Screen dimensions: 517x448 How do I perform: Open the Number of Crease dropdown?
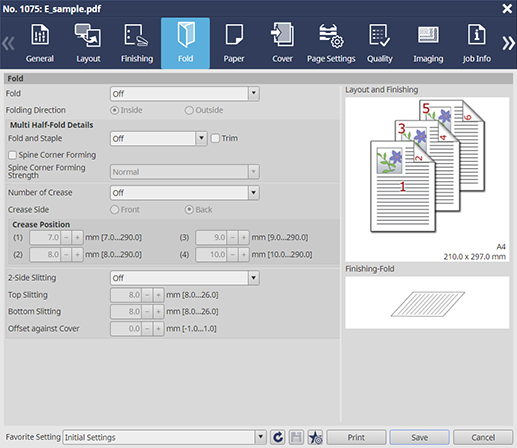185,193
